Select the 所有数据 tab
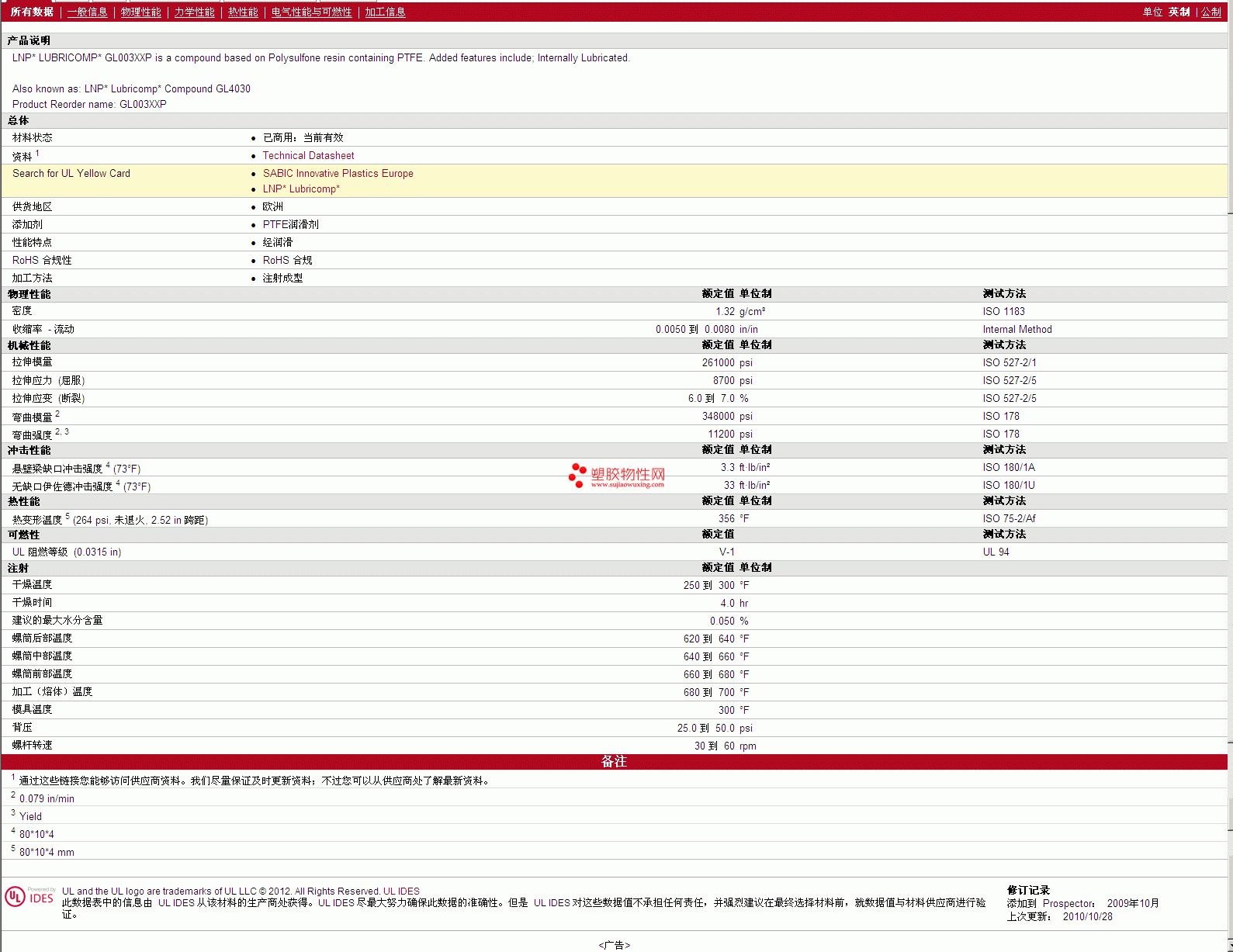 [32, 12]
